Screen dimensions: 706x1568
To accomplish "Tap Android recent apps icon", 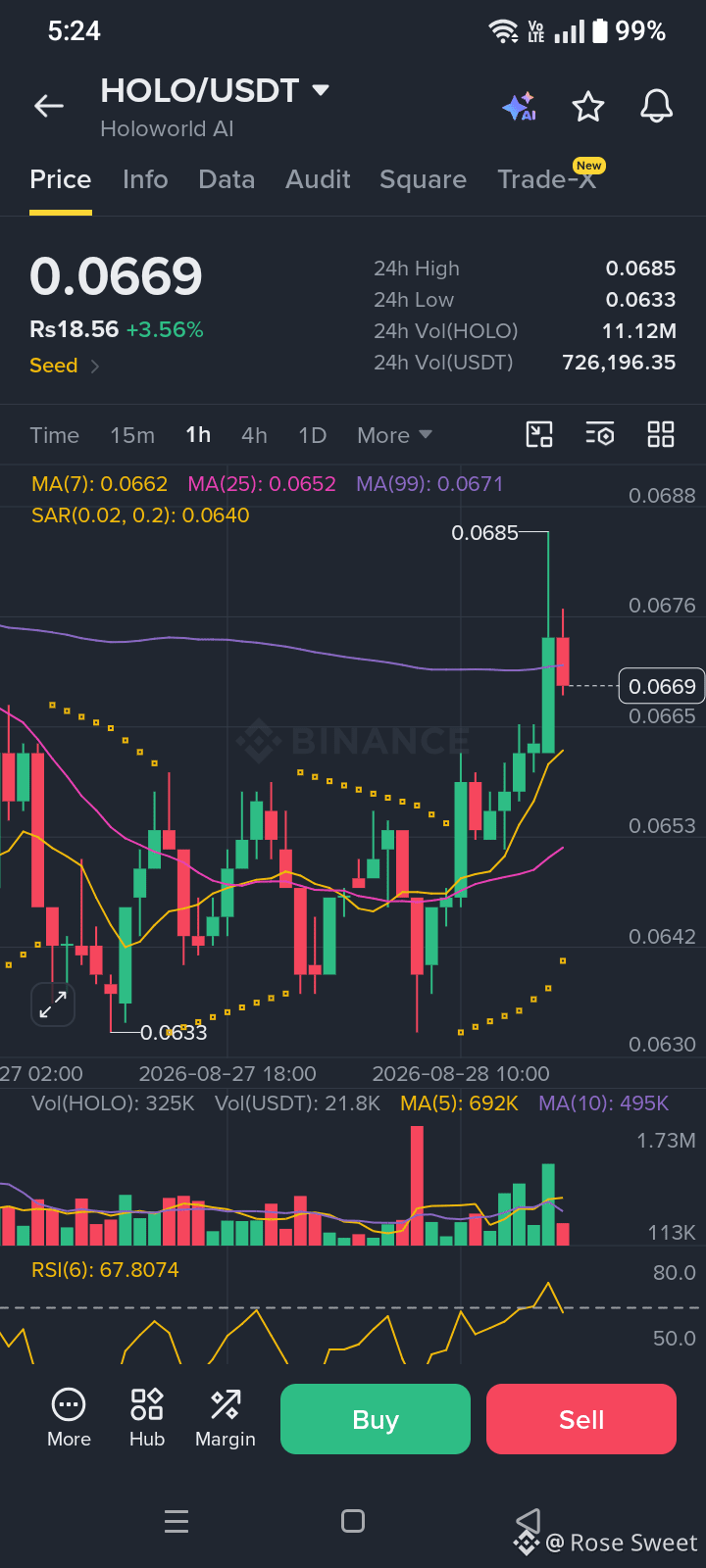I will [x=176, y=1521].
